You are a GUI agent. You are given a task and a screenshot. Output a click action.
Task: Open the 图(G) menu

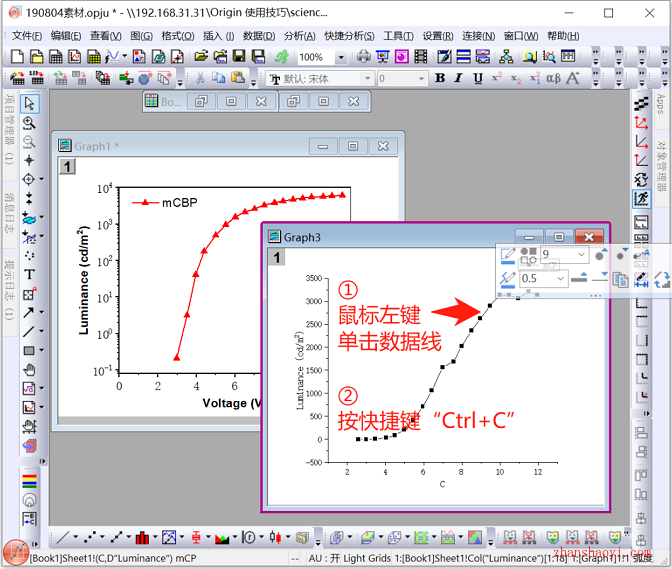141,36
